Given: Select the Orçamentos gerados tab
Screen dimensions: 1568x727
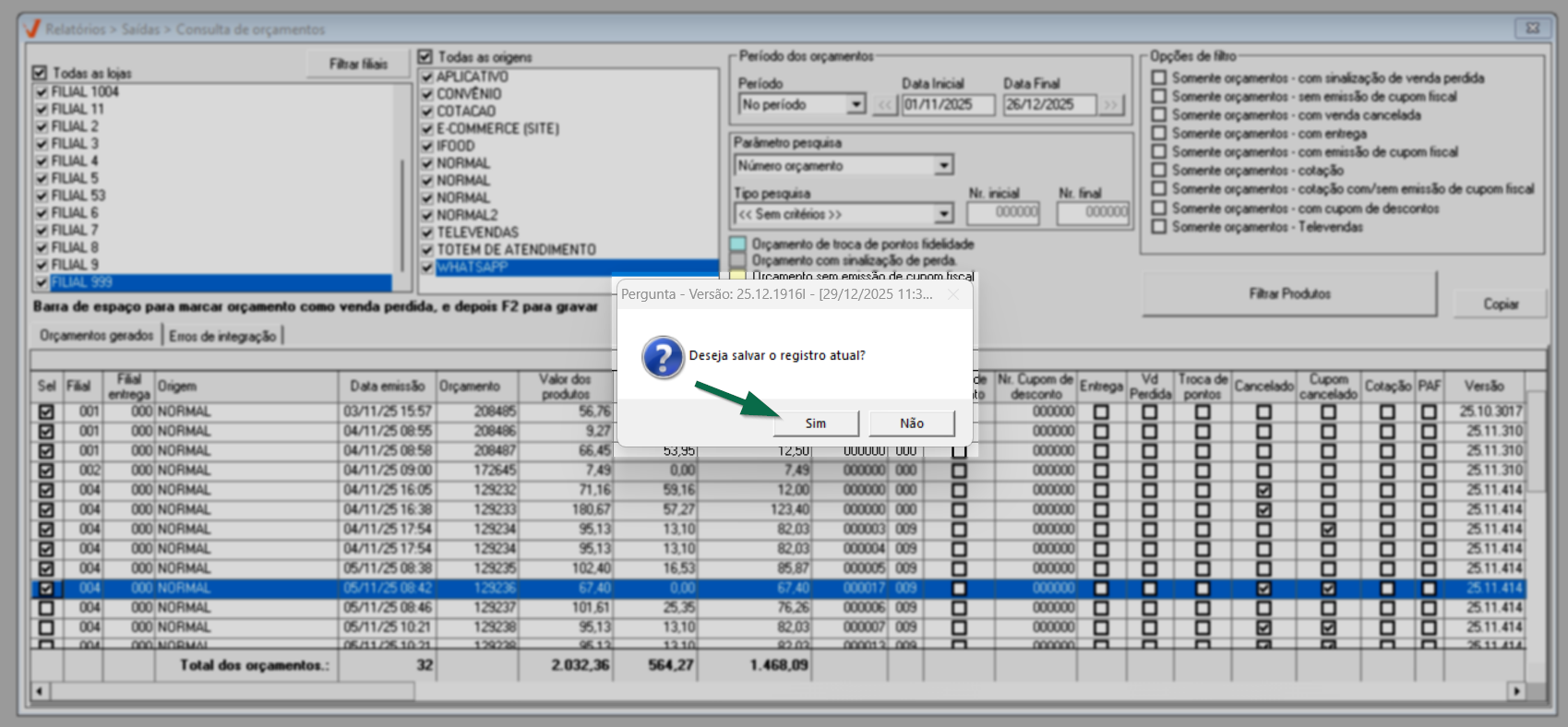Looking at the screenshot, I should coord(97,336).
